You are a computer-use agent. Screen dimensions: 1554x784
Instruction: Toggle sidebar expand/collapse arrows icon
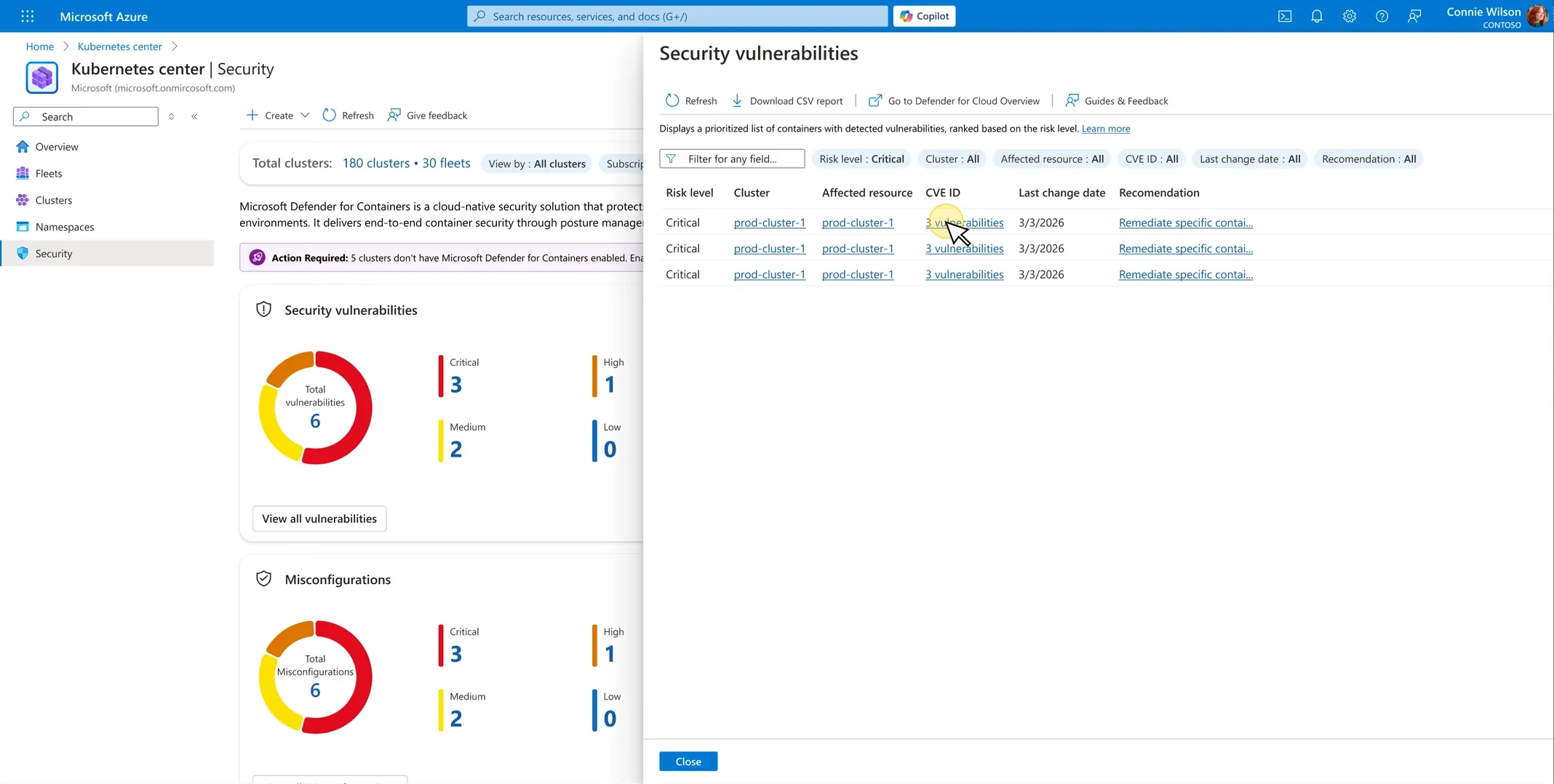(x=172, y=116)
